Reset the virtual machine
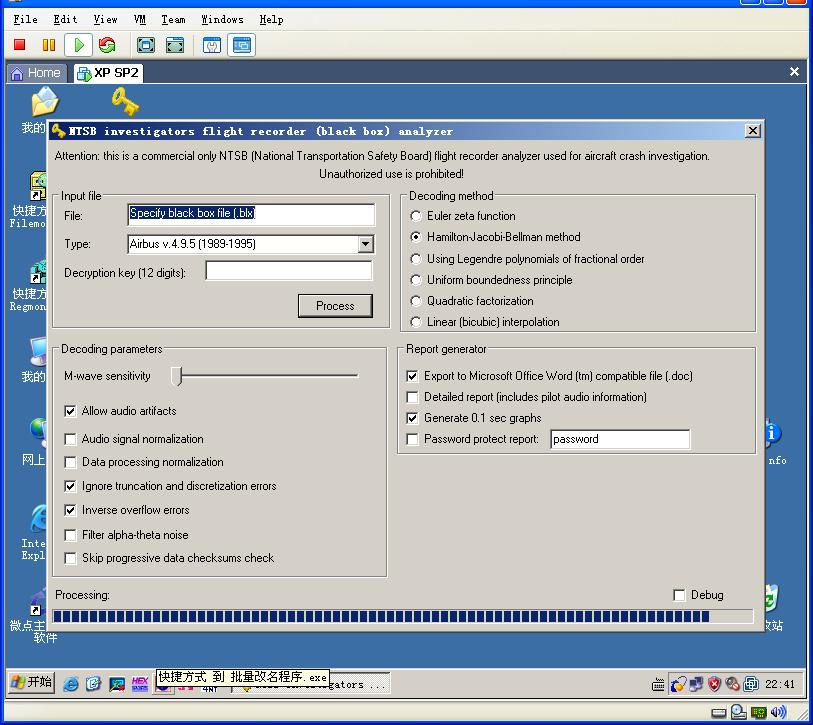Viewport: 813px width, 725px height. point(107,45)
